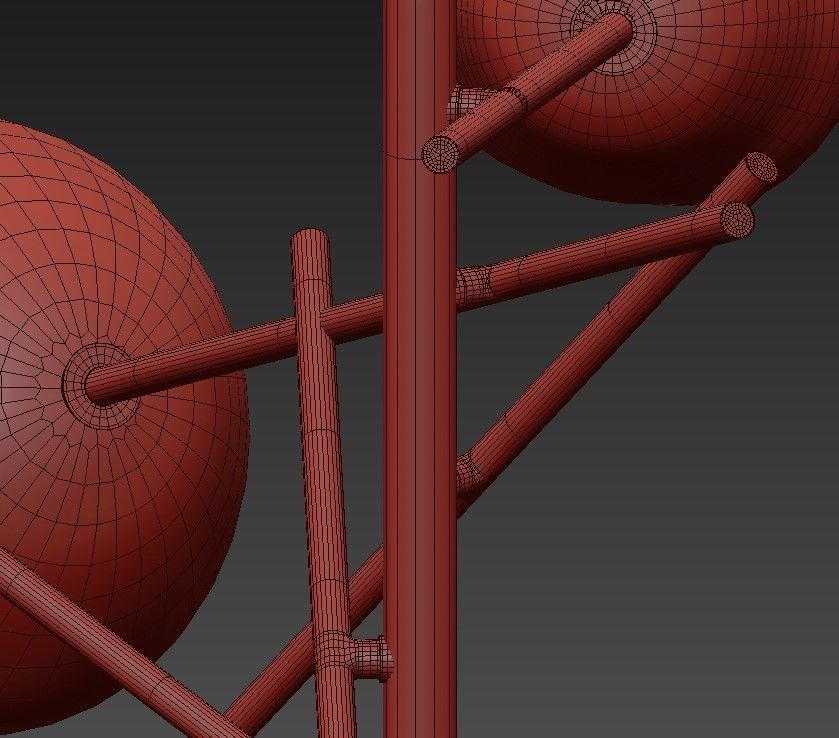This screenshot has width=839, height=738.
Task: Select the socket ring on the top-right sphere
Action: (615, 33)
